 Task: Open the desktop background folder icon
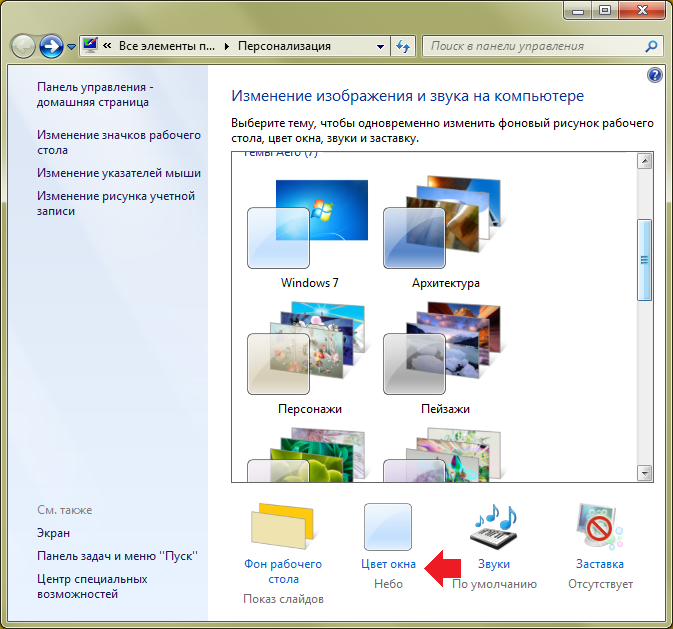(x=283, y=526)
